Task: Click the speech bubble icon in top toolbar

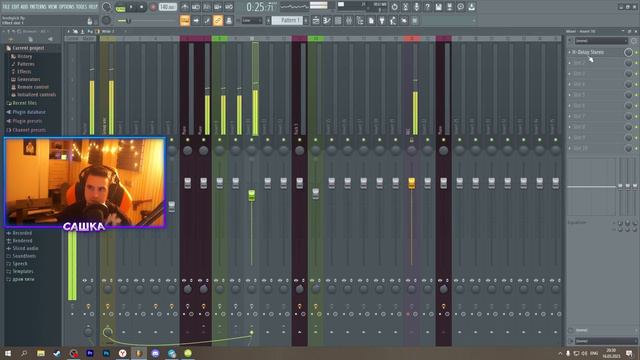Action: click(460, 7)
